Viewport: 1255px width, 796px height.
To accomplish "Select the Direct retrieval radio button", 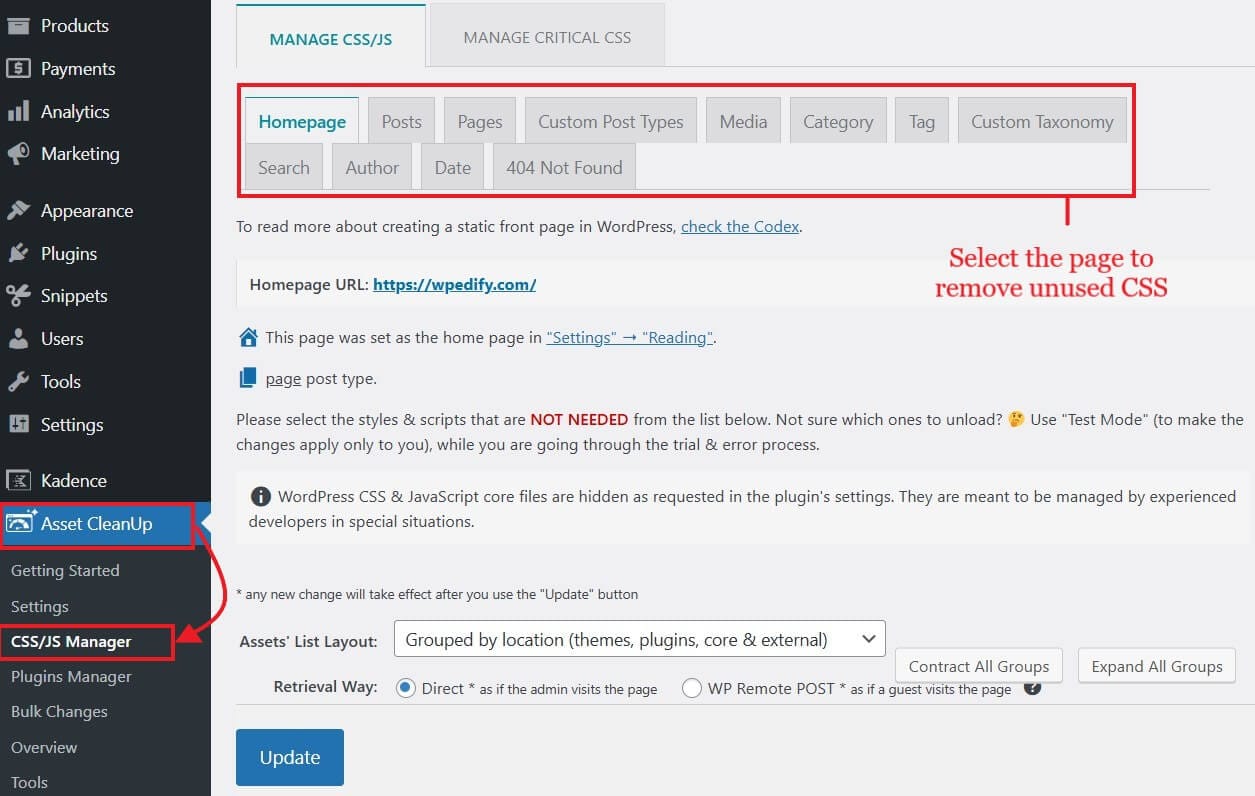I will coord(406,688).
